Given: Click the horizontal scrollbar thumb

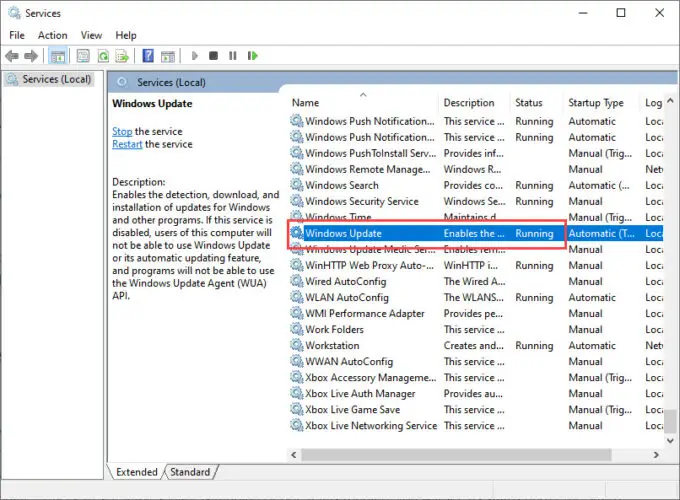Looking at the screenshot, I should (x=456, y=455).
